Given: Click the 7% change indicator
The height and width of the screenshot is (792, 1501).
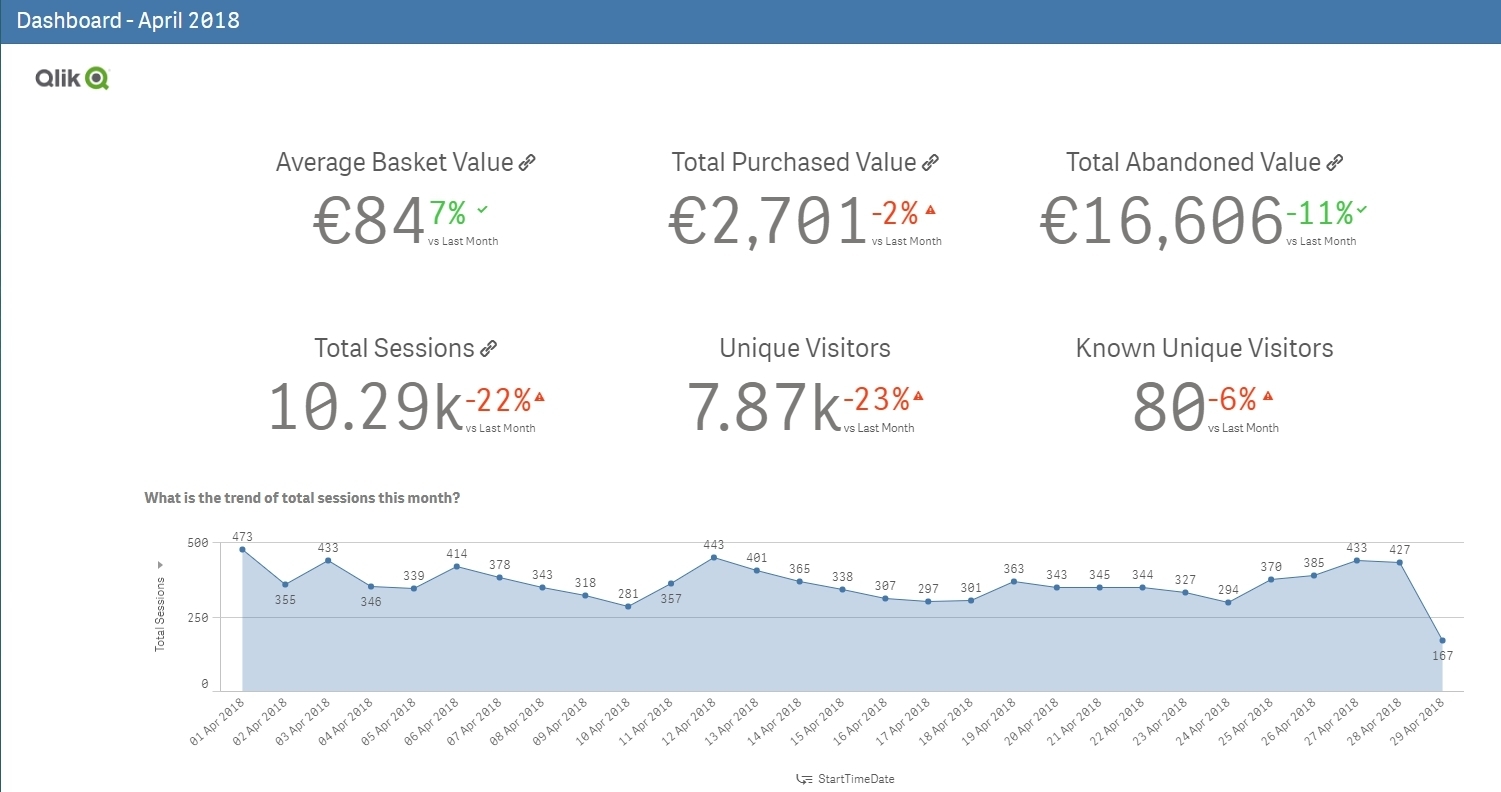Looking at the screenshot, I should [x=448, y=212].
